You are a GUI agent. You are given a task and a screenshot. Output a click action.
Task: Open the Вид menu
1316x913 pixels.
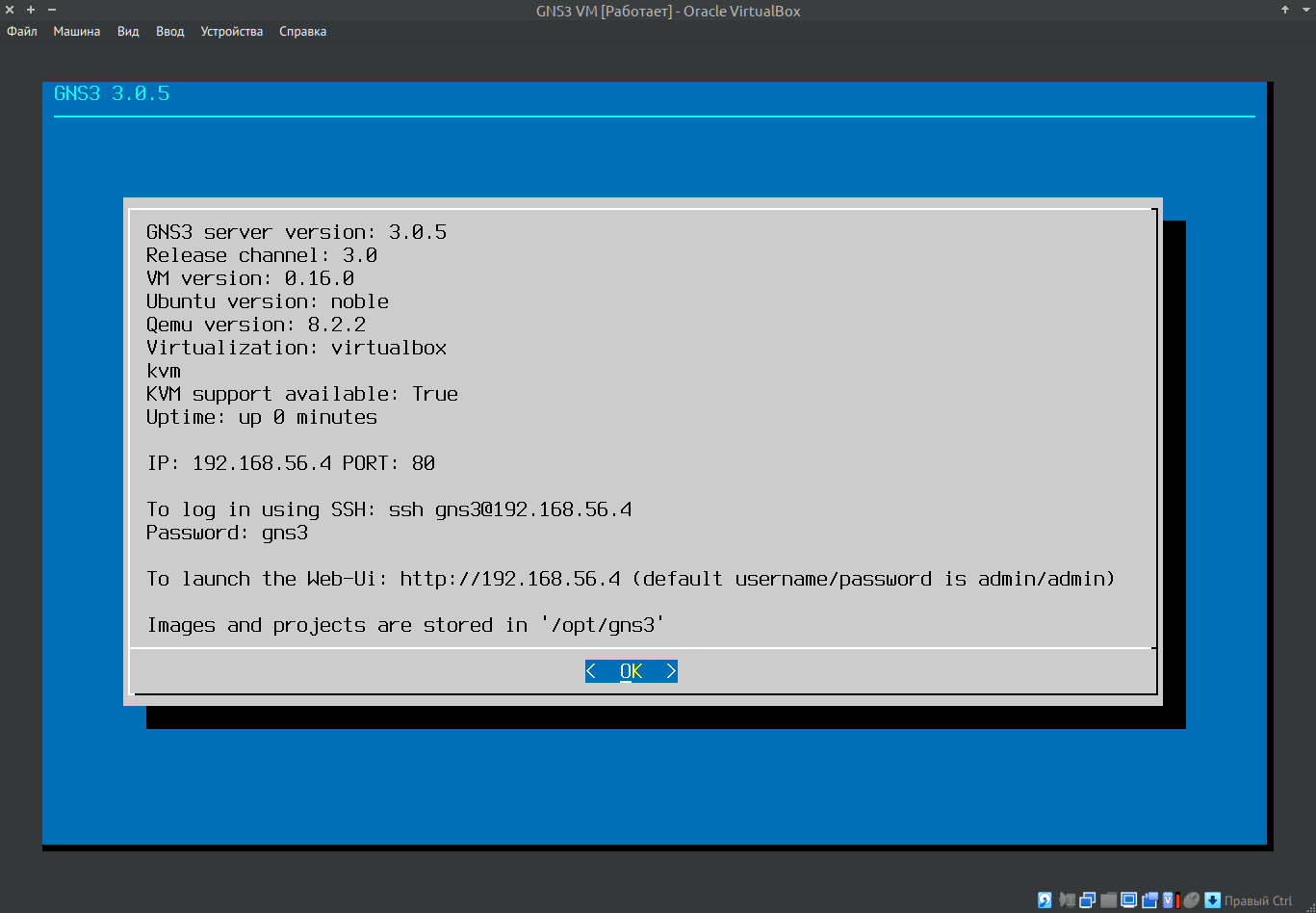[x=128, y=32]
